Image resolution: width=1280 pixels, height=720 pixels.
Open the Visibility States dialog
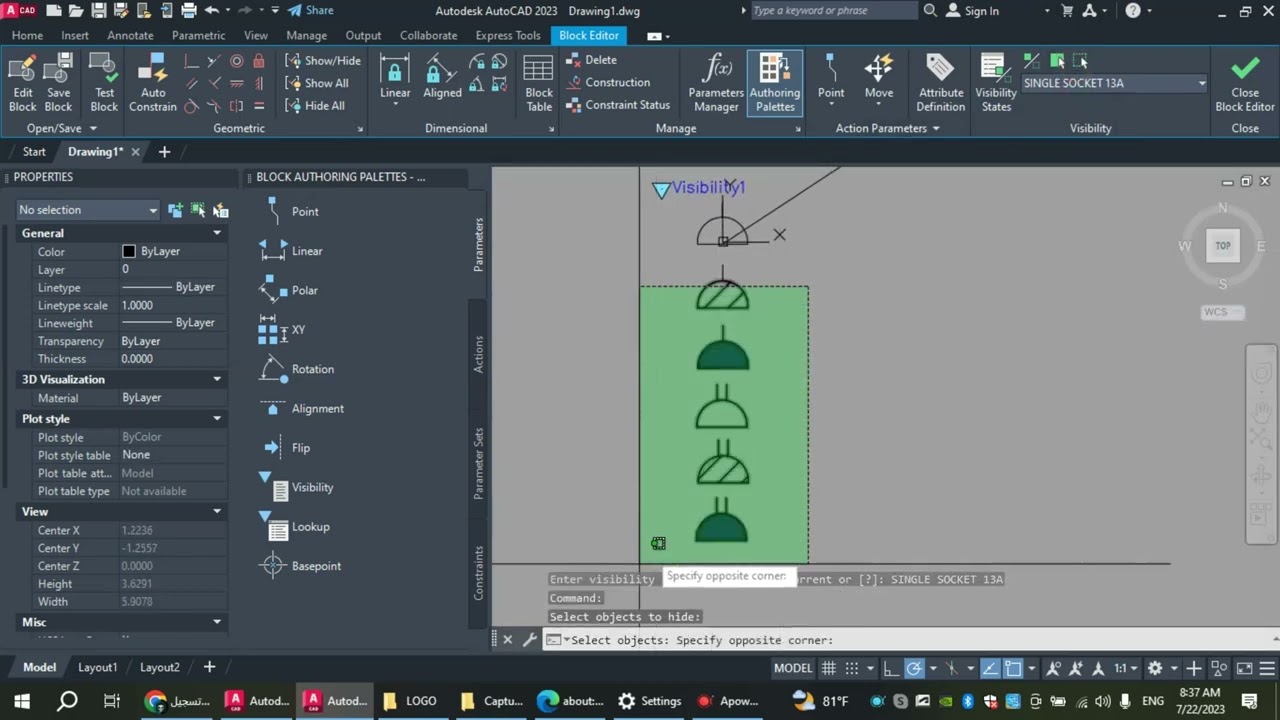click(996, 84)
